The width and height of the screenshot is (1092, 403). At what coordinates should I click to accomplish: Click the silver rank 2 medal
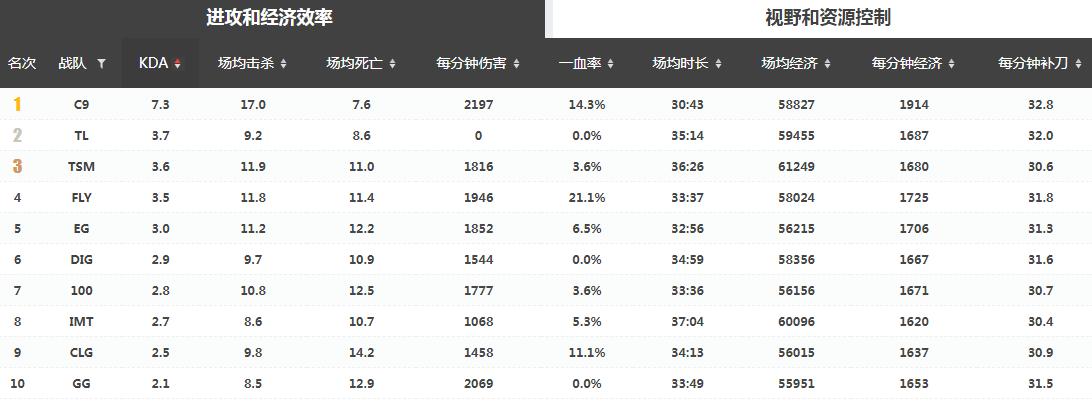tap(17, 135)
